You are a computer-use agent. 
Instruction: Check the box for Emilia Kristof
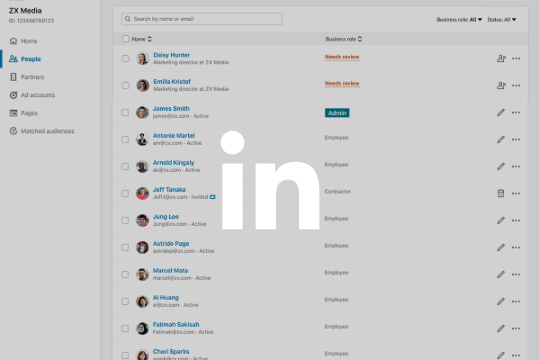pos(126,85)
